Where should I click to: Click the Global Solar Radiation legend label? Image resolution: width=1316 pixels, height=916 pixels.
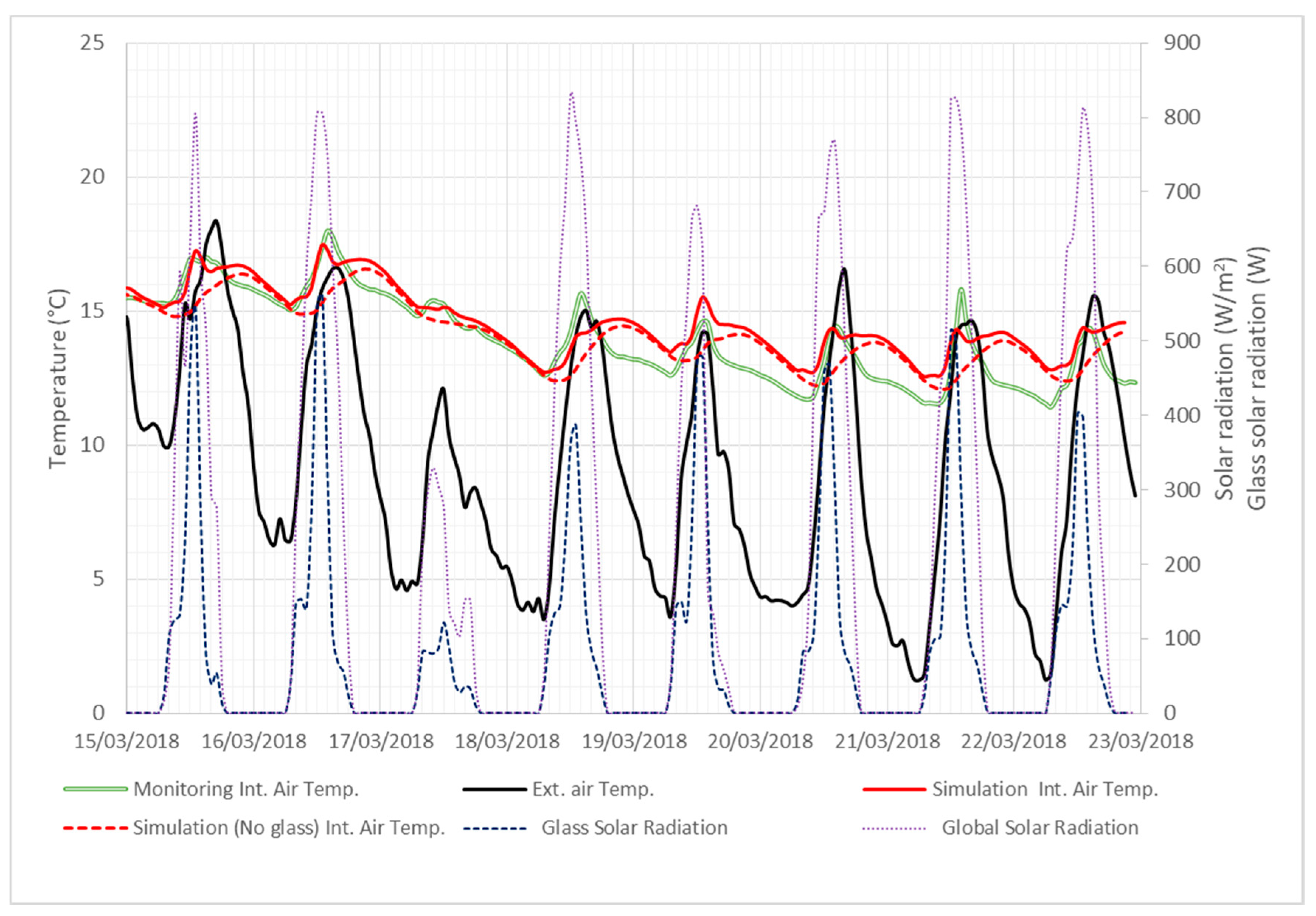click(1040, 828)
